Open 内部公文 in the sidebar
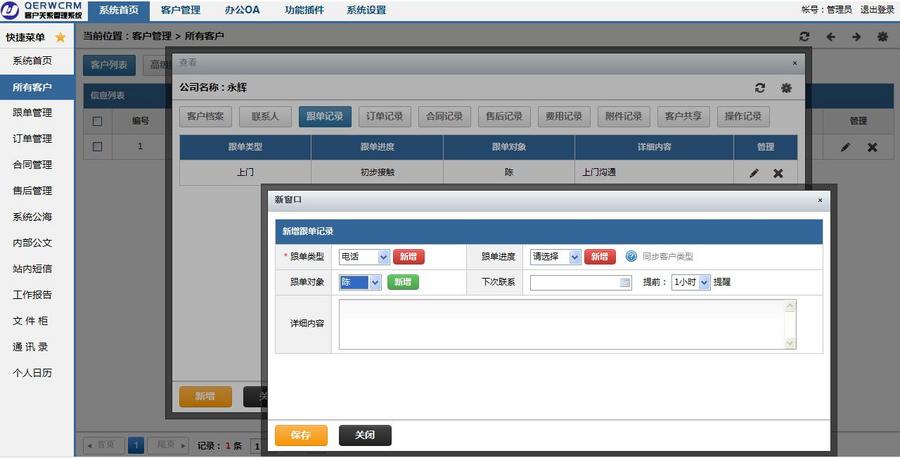Image resolution: width=900 pixels, height=458 pixels. (32, 243)
